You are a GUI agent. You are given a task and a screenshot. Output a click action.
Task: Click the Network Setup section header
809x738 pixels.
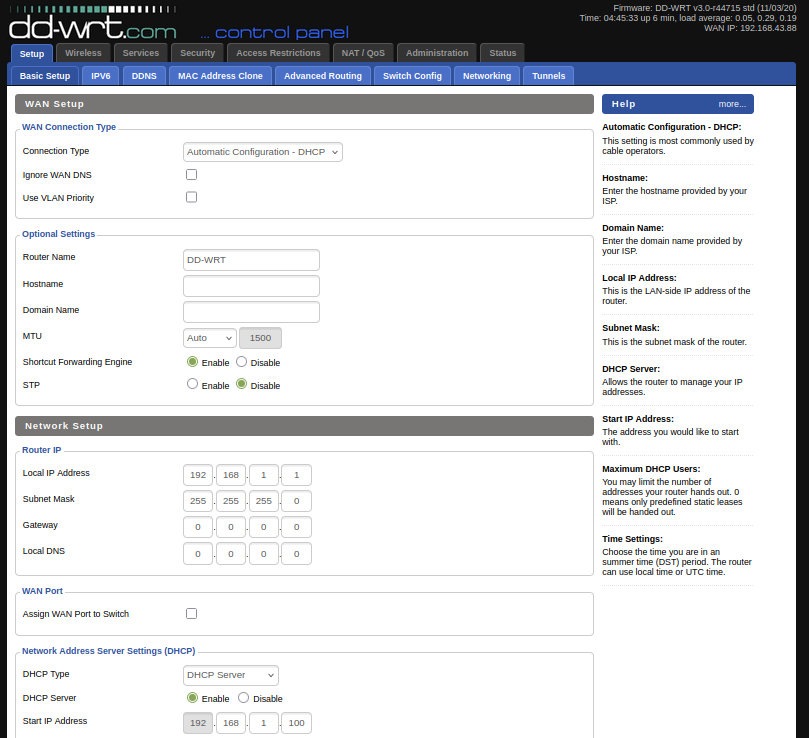304,426
